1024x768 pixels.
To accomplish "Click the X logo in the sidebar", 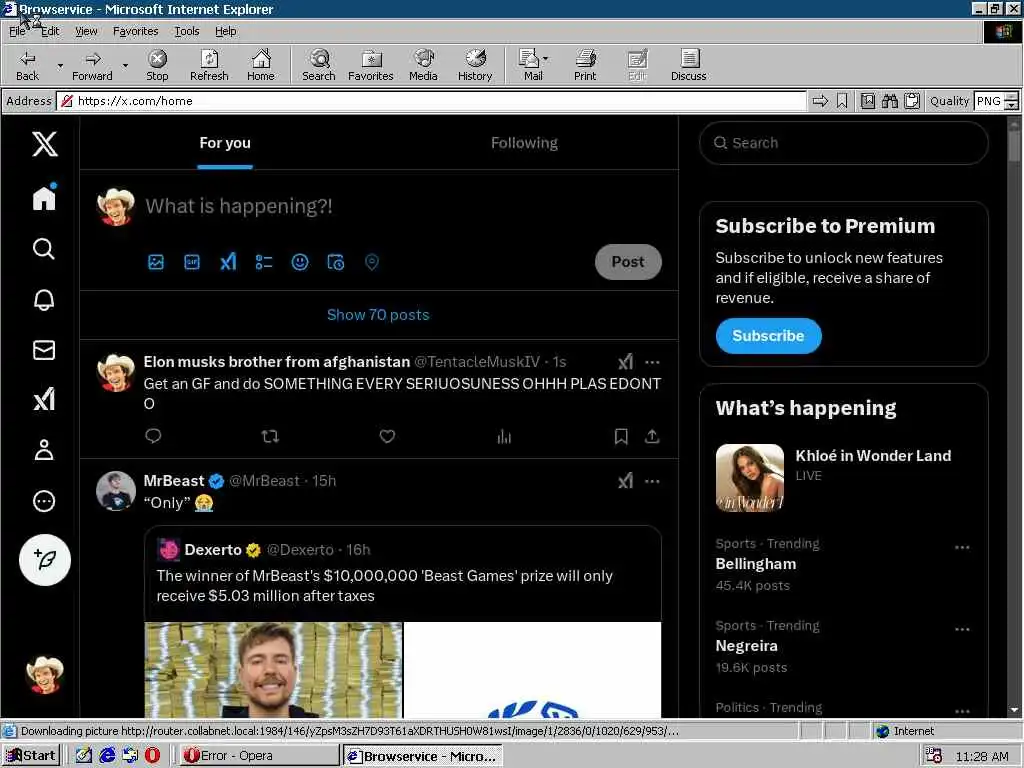I will 44,143.
